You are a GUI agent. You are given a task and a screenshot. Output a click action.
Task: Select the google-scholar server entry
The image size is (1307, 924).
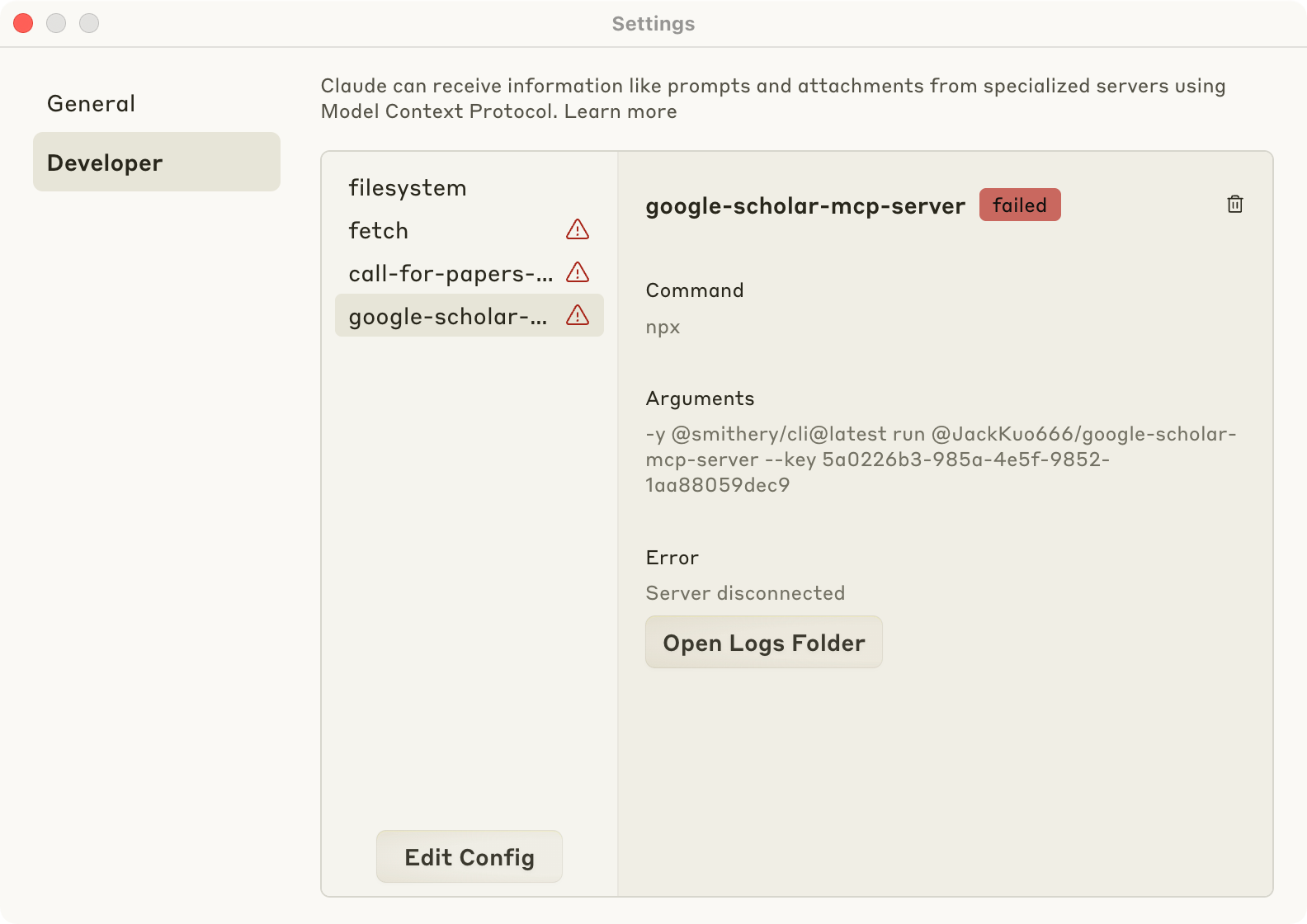click(447, 317)
